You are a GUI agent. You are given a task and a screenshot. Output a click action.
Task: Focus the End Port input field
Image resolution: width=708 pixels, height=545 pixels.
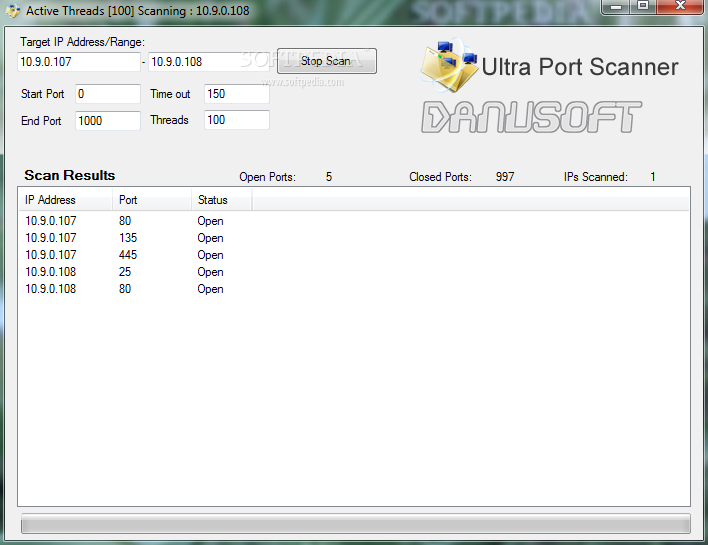(107, 121)
